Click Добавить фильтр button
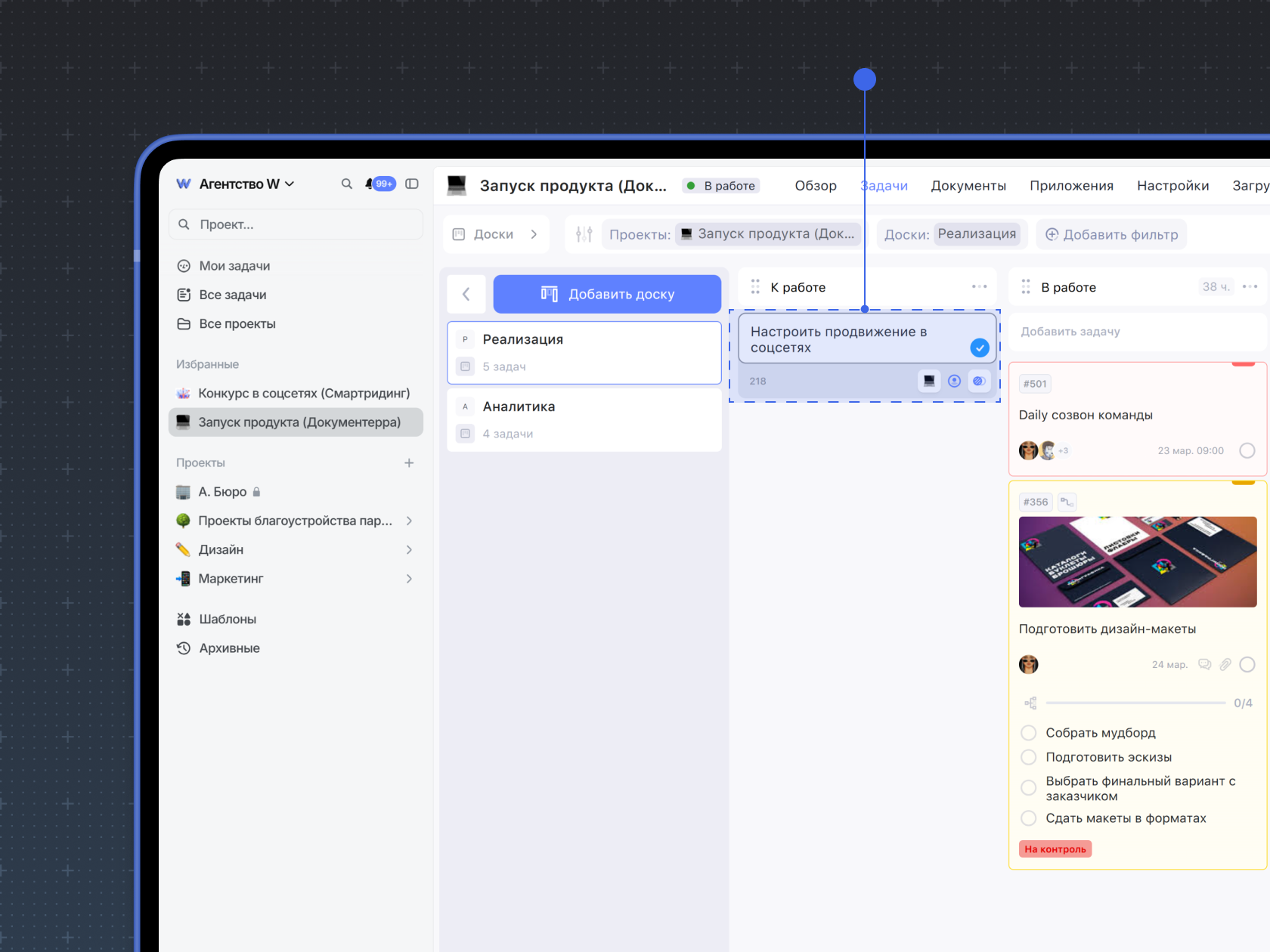The width and height of the screenshot is (1270, 952). (1111, 234)
